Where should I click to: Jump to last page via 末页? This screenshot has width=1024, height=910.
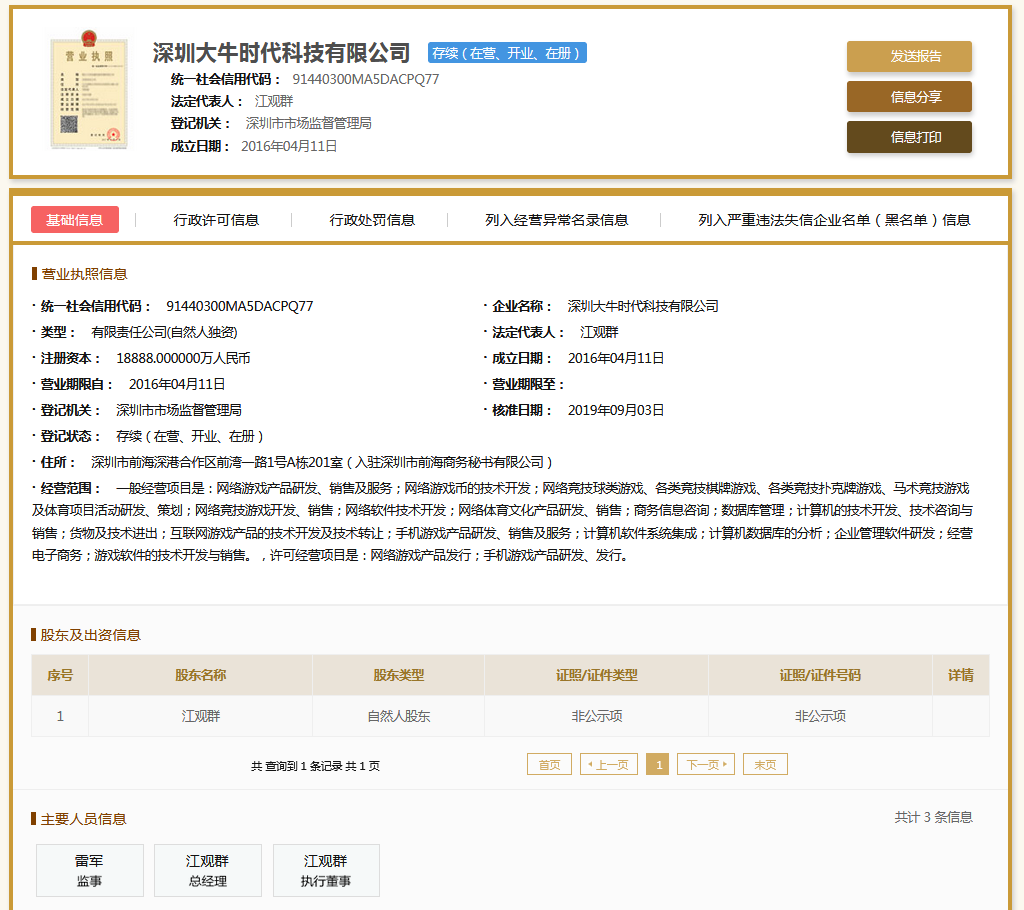(765, 764)
